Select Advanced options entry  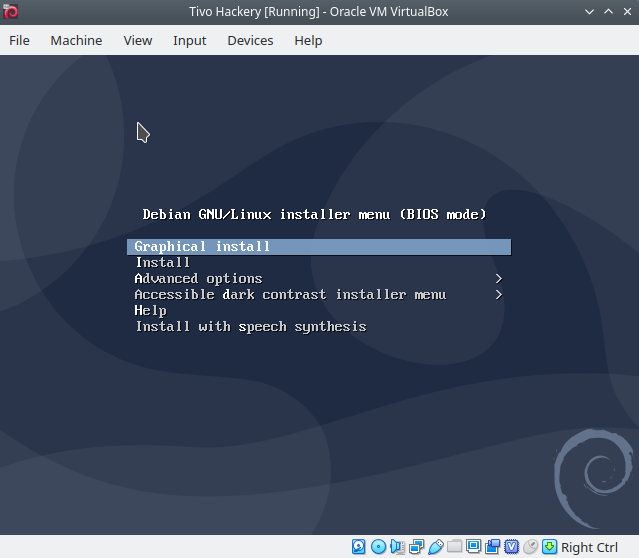pyautogui.click(x=198, y=279)
